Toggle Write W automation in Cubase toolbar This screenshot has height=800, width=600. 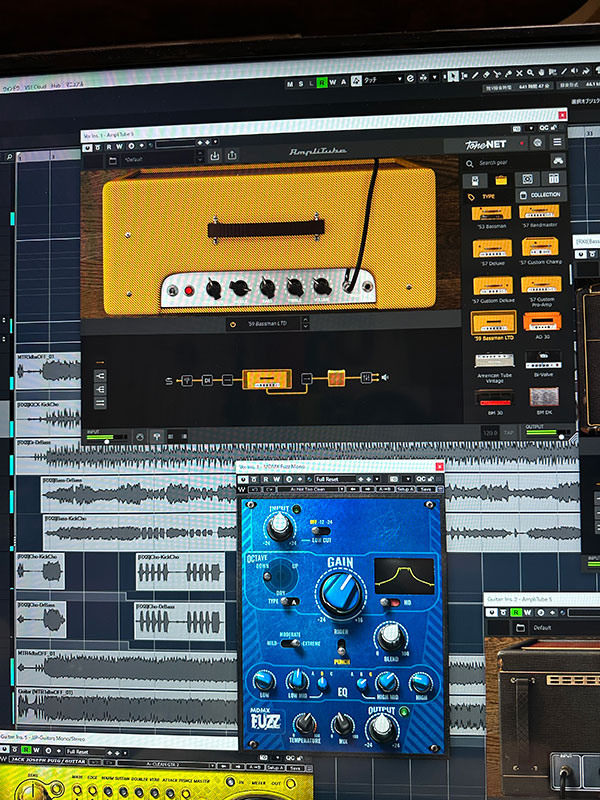(333, 82)
